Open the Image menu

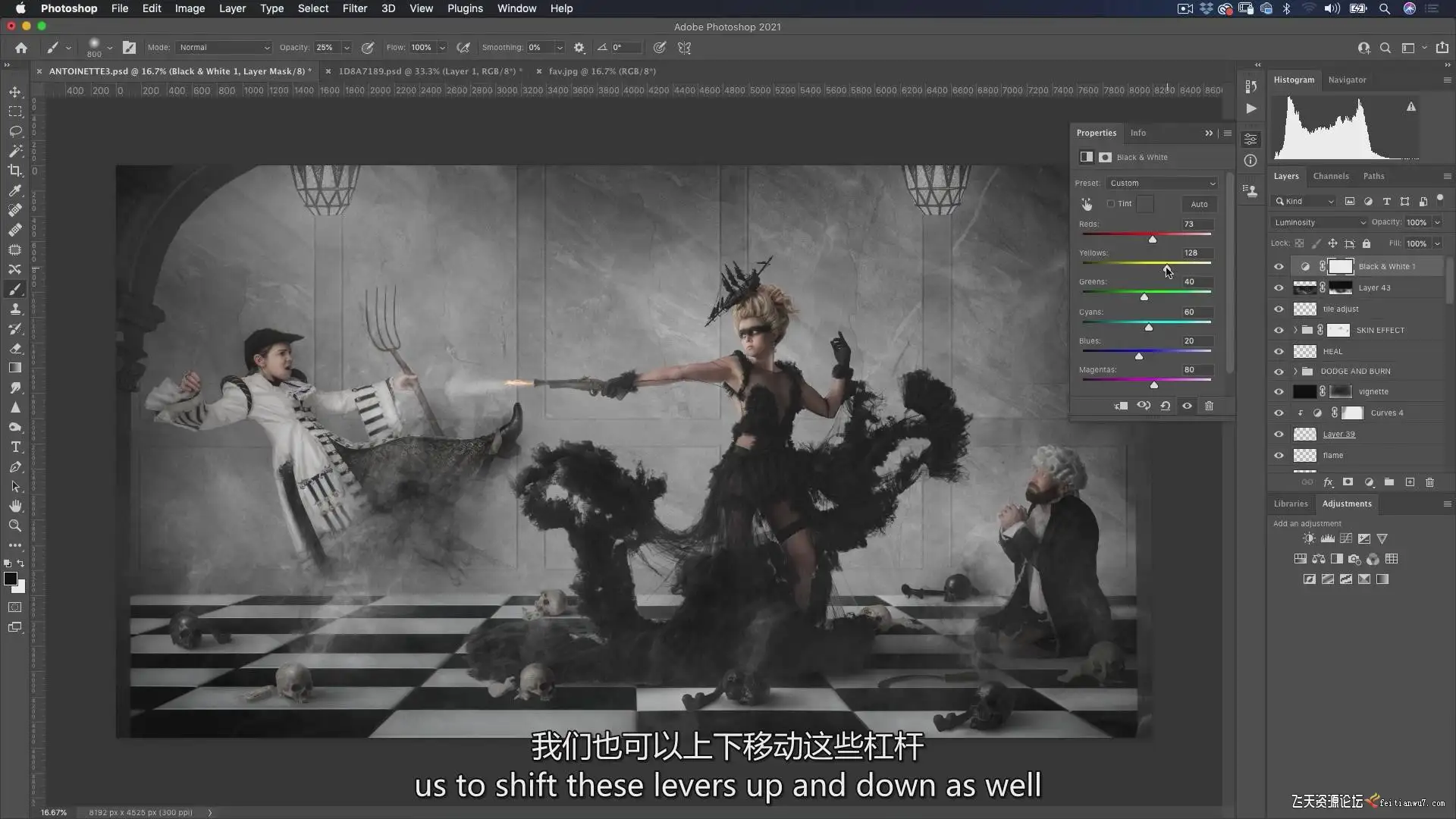click(190, 8)
